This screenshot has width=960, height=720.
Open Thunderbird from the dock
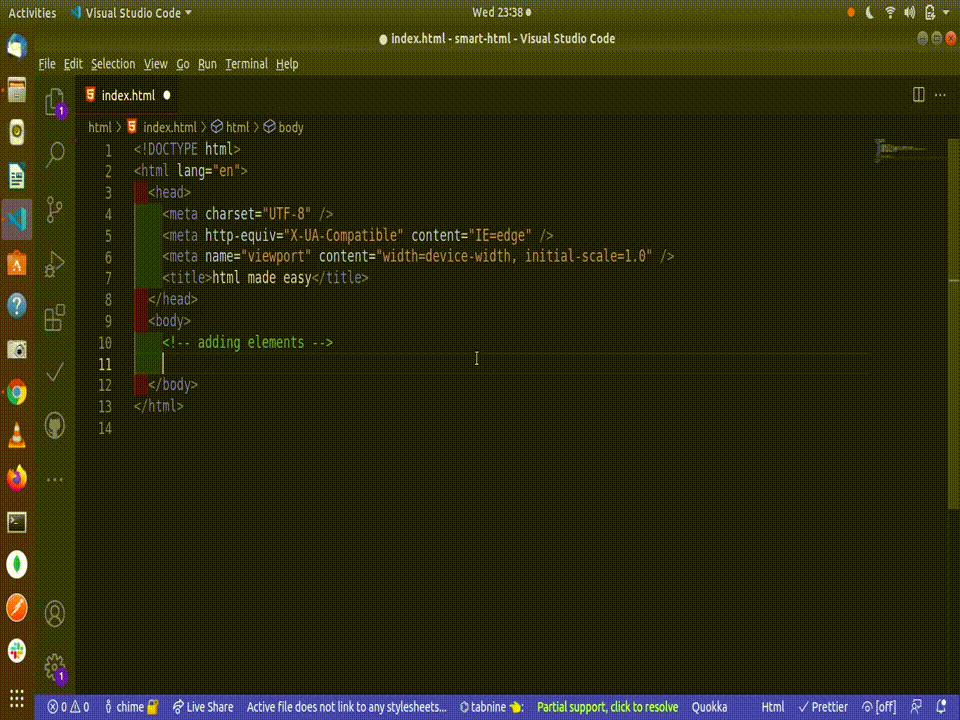17,46
